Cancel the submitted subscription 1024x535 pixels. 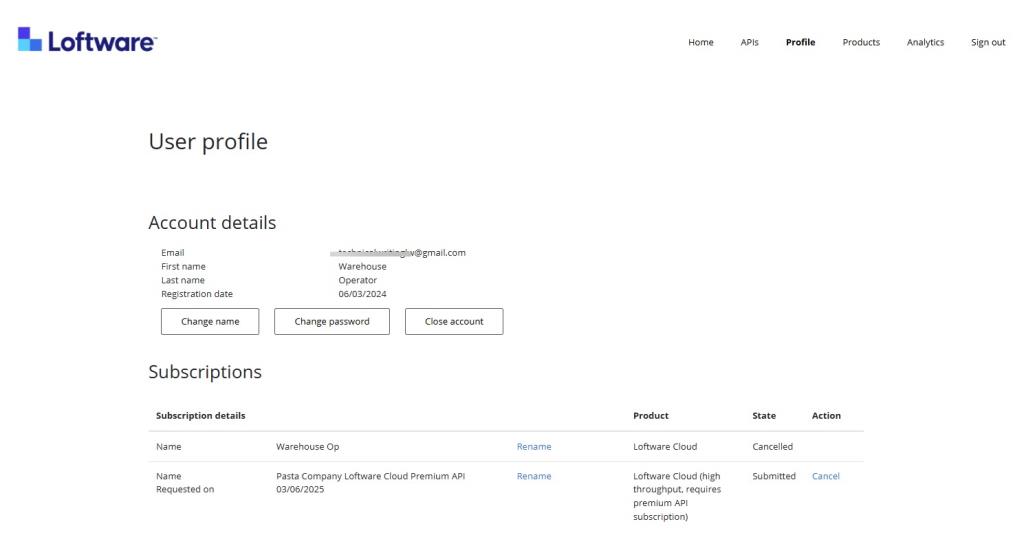825,476
